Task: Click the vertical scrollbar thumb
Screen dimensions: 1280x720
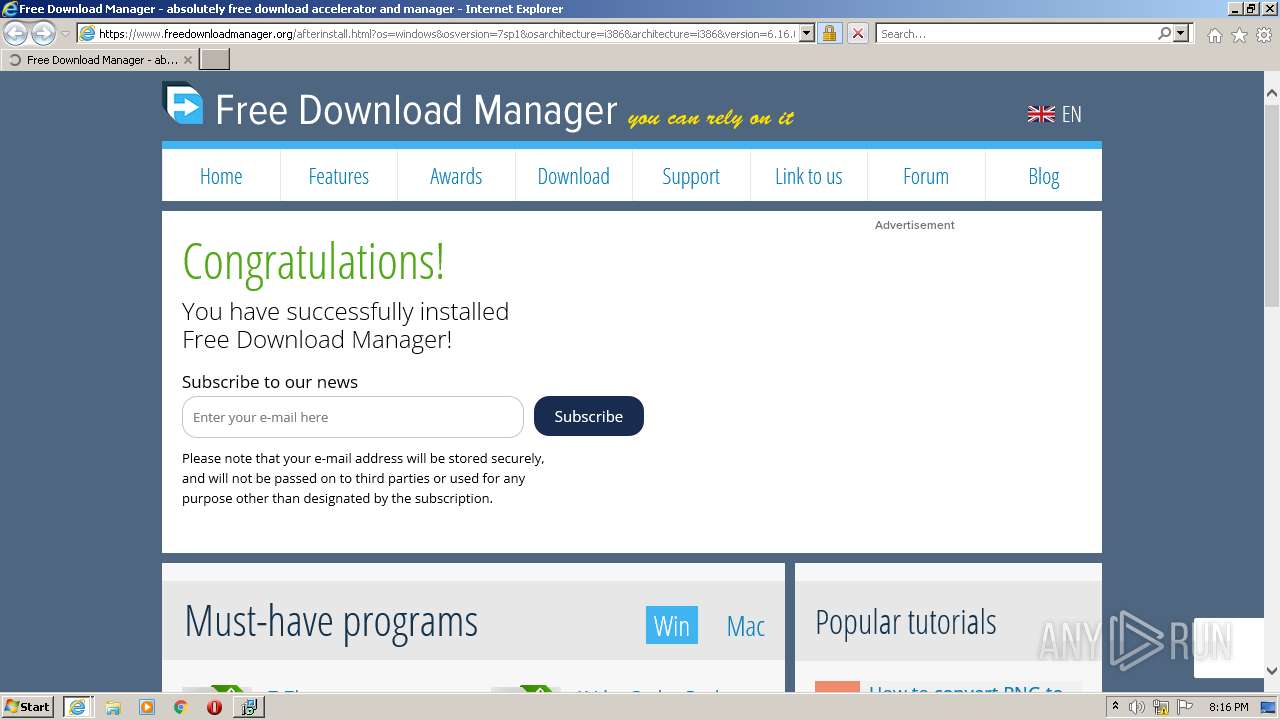Action: [1272, 205]
